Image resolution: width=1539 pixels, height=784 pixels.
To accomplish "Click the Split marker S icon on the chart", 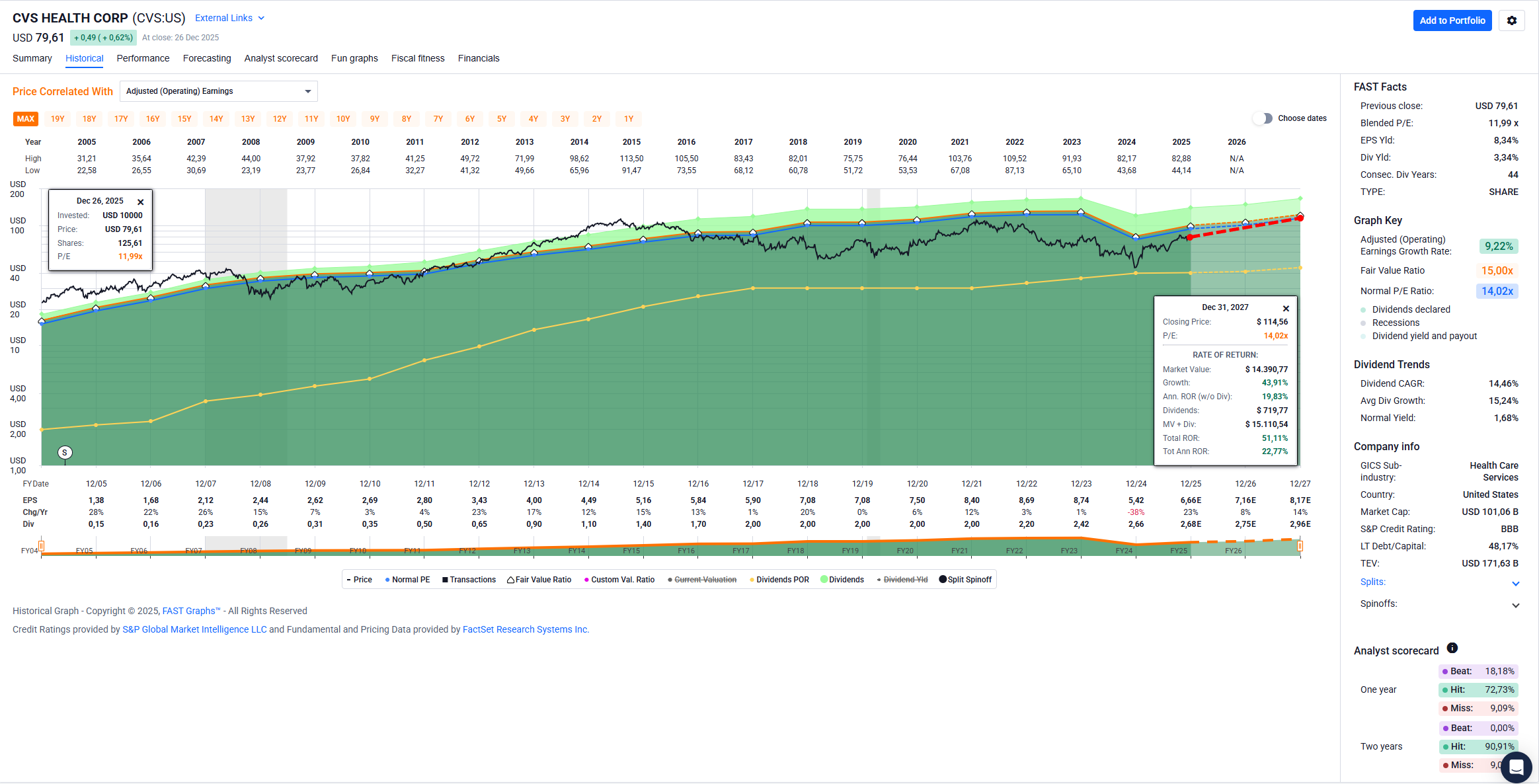I will tap(65, 453).
